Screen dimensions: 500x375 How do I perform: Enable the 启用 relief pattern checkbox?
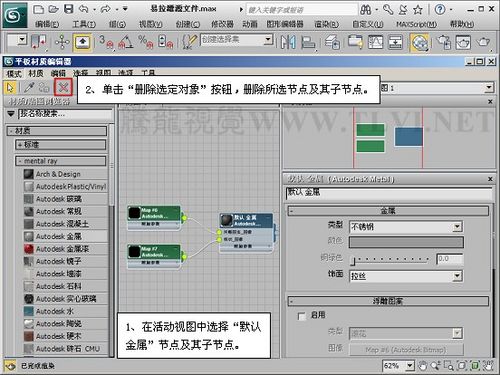click(302, 316)
